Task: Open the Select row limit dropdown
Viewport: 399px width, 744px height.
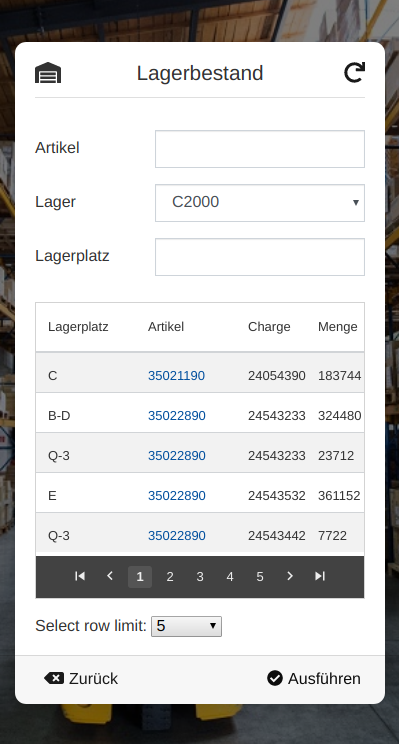Action: tap(186, 626)
